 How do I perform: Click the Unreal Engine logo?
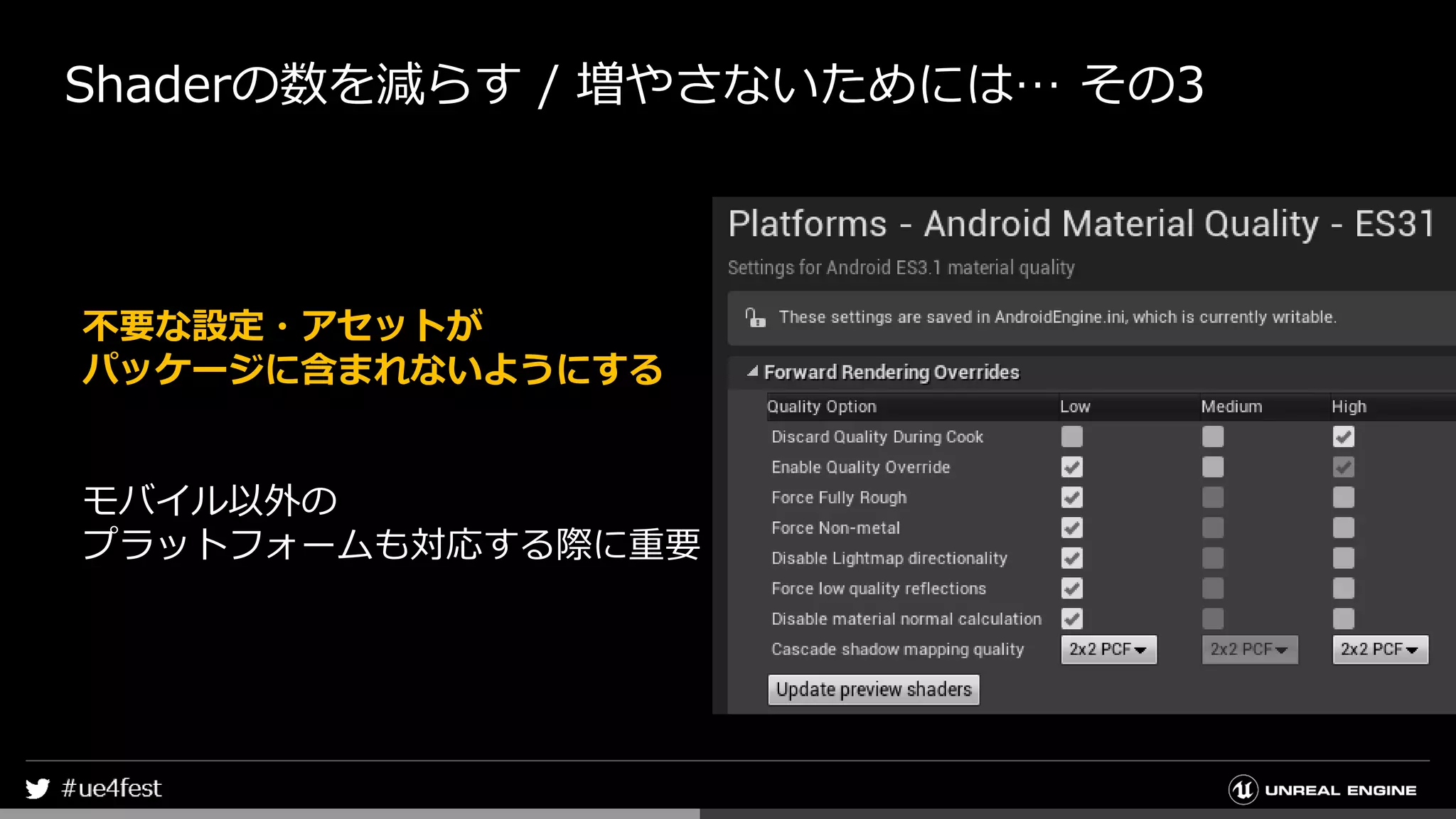point(1322,790)
